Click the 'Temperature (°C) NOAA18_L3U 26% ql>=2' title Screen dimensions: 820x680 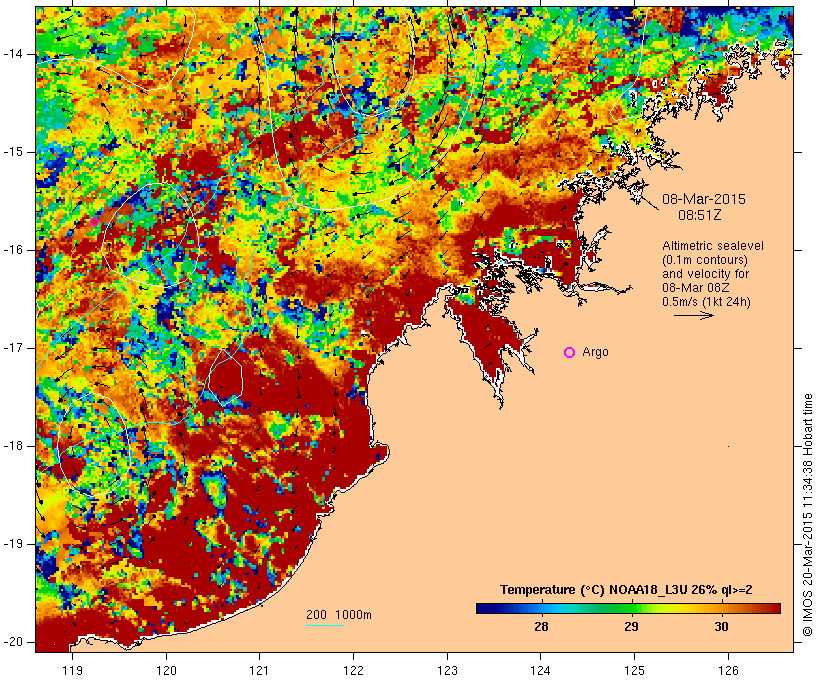coord(626,590)
